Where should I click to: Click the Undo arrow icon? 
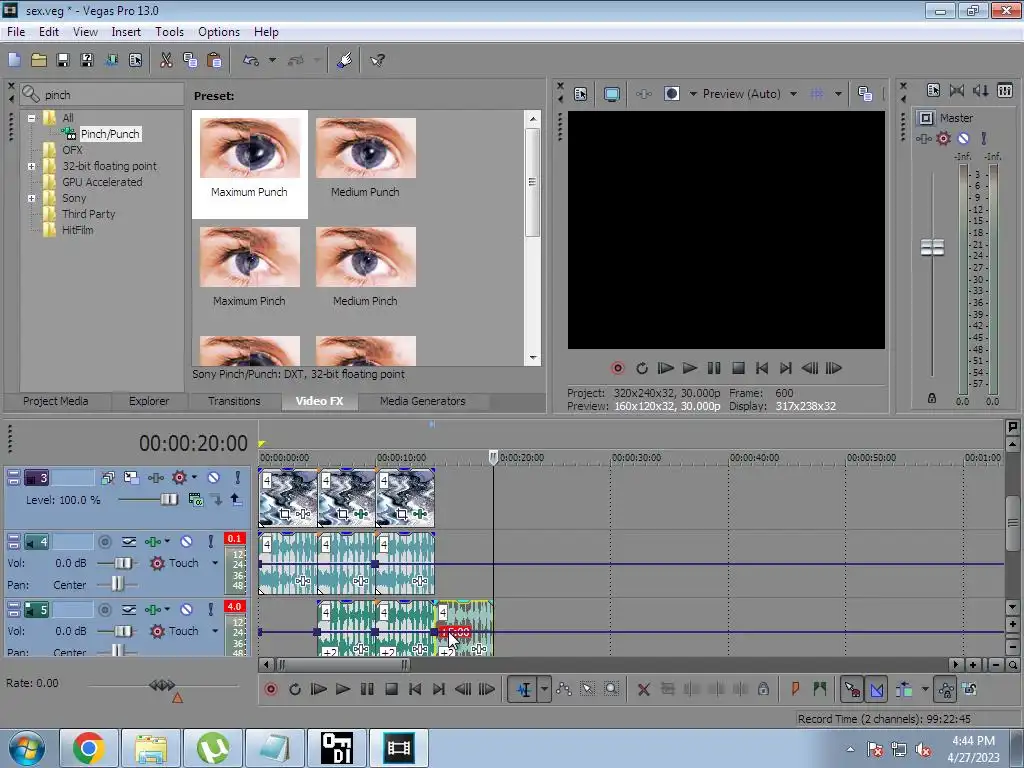pos(251,60)
